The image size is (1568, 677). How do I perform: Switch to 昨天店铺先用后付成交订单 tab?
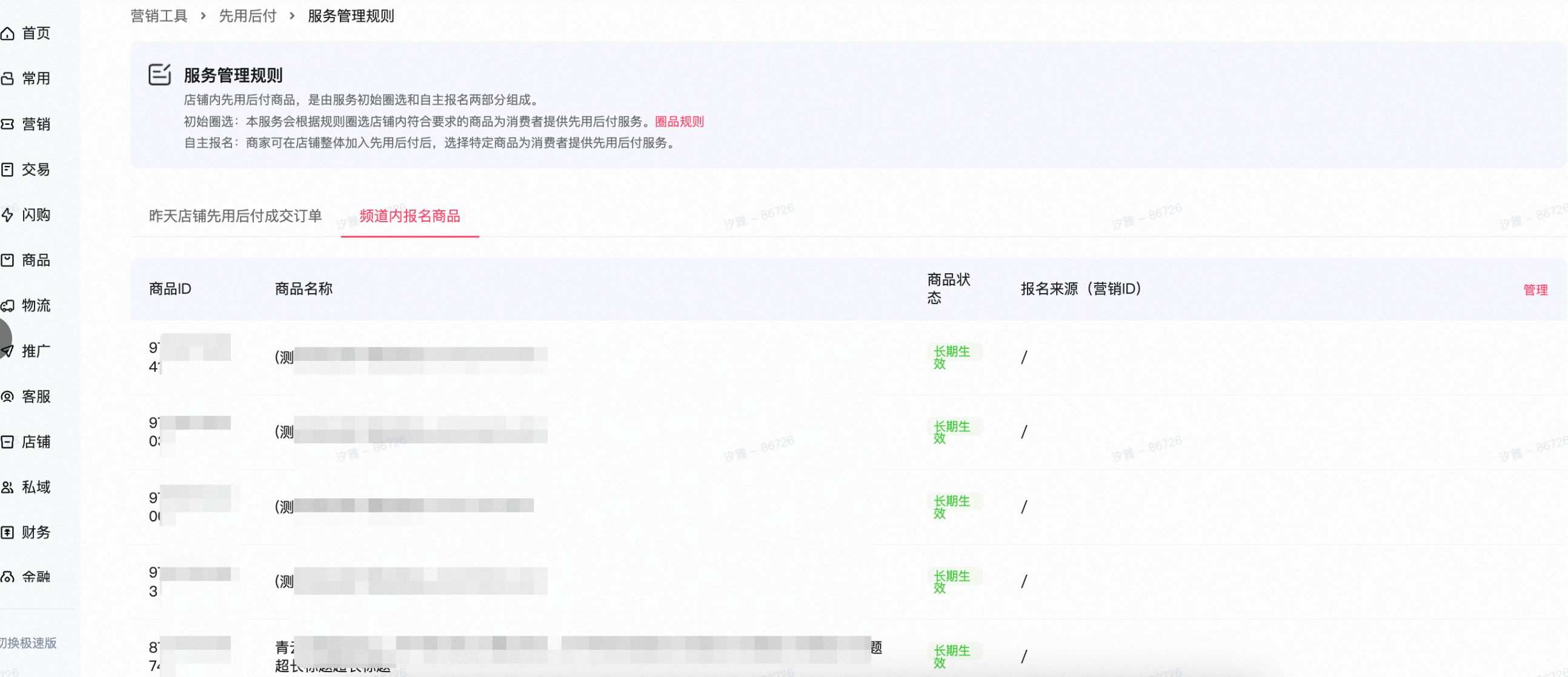pyautogui.click(x=236, y=216)
